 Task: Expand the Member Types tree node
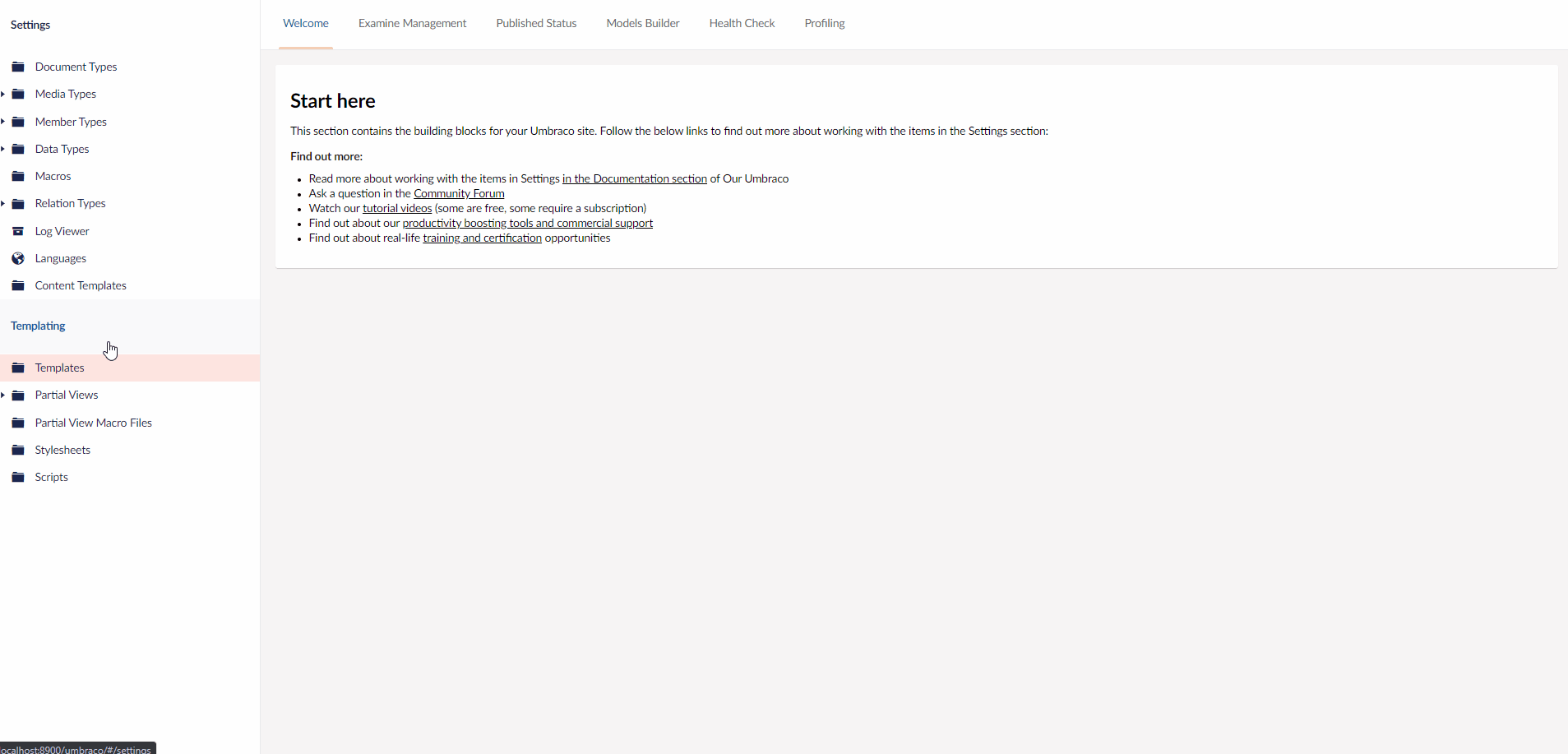(3, 122)
